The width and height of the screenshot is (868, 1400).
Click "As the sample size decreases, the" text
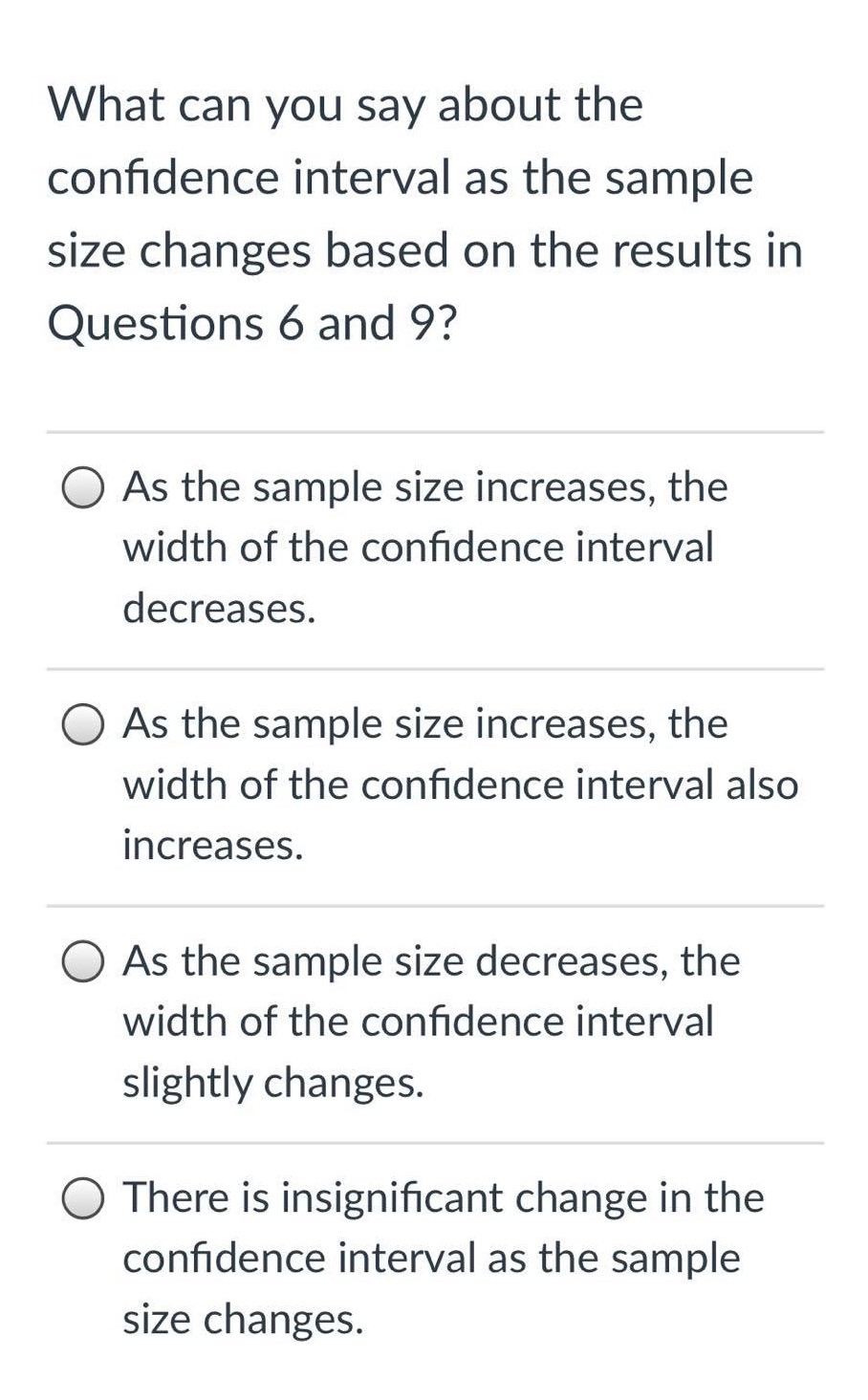(x=431, y=961)
